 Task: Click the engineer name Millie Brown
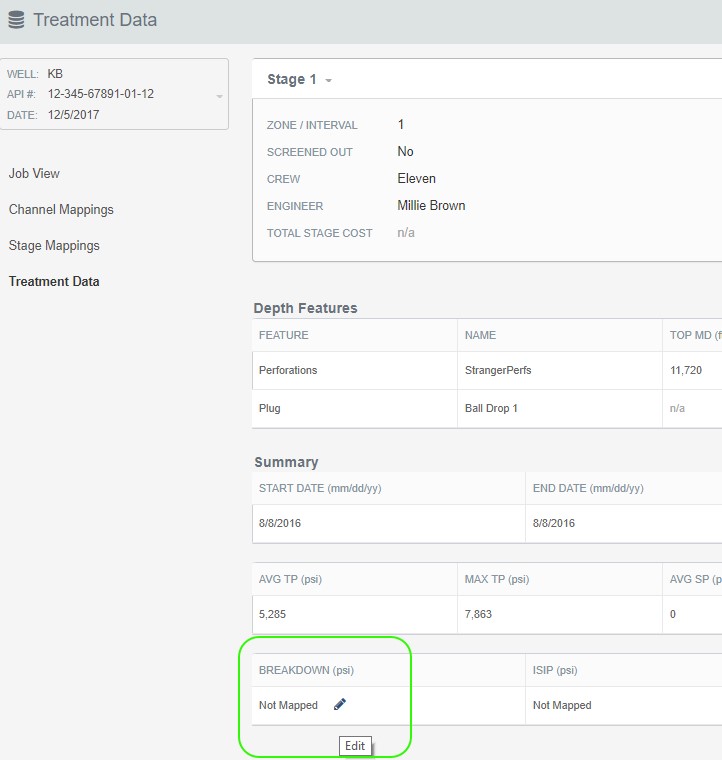(431, 206)
